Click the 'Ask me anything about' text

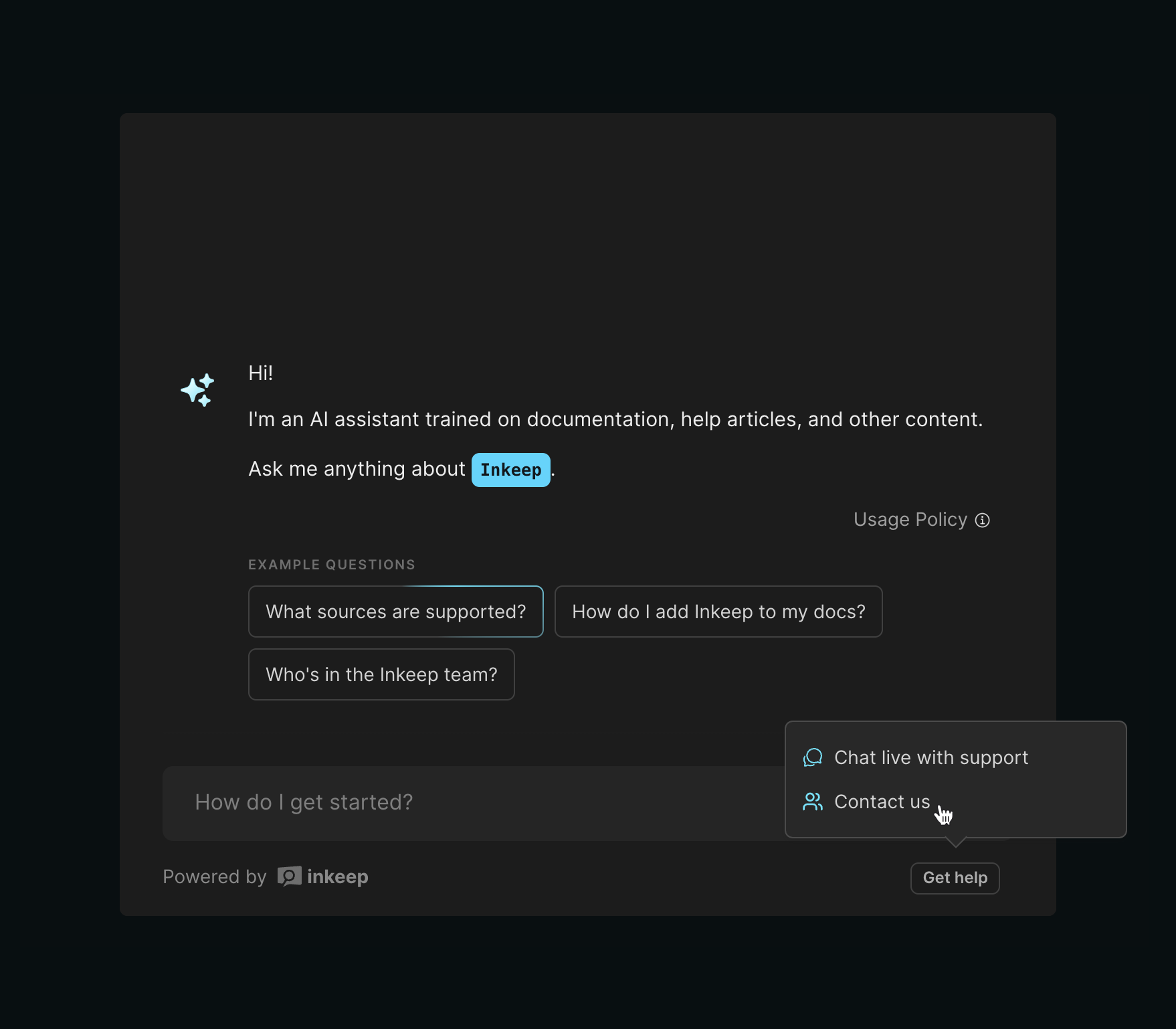357,469
